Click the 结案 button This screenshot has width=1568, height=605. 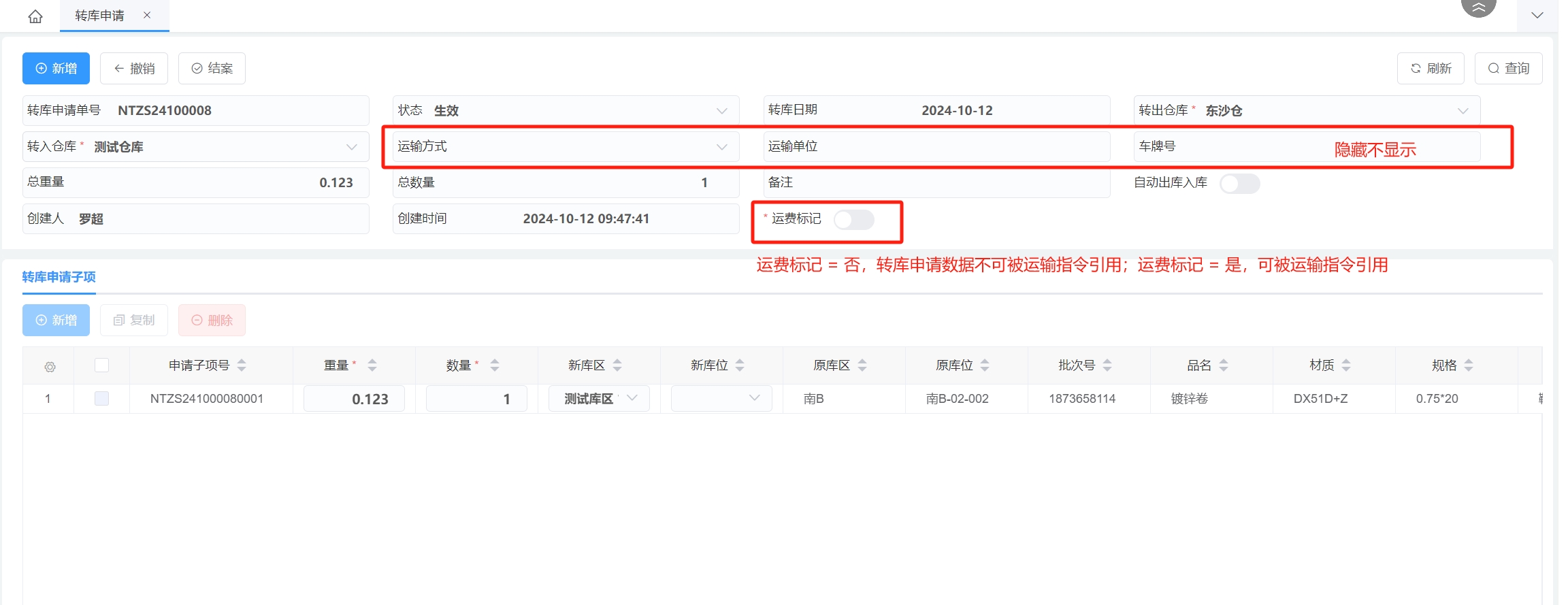212,68
